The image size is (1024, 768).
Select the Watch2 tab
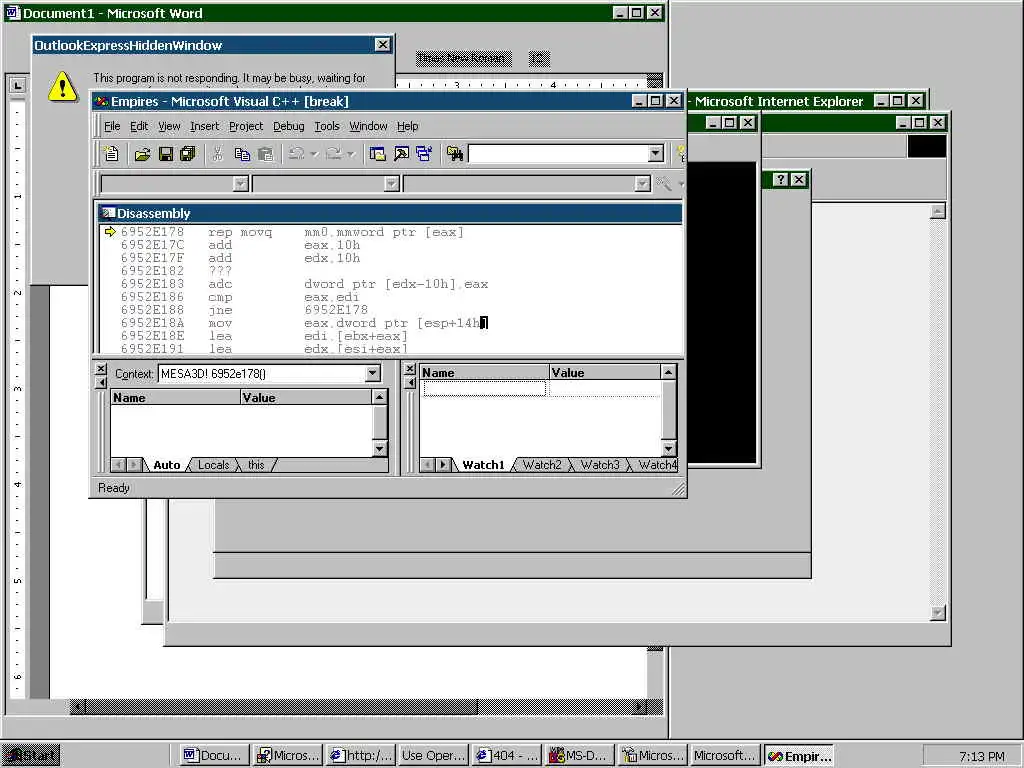(x=542, y=465)
